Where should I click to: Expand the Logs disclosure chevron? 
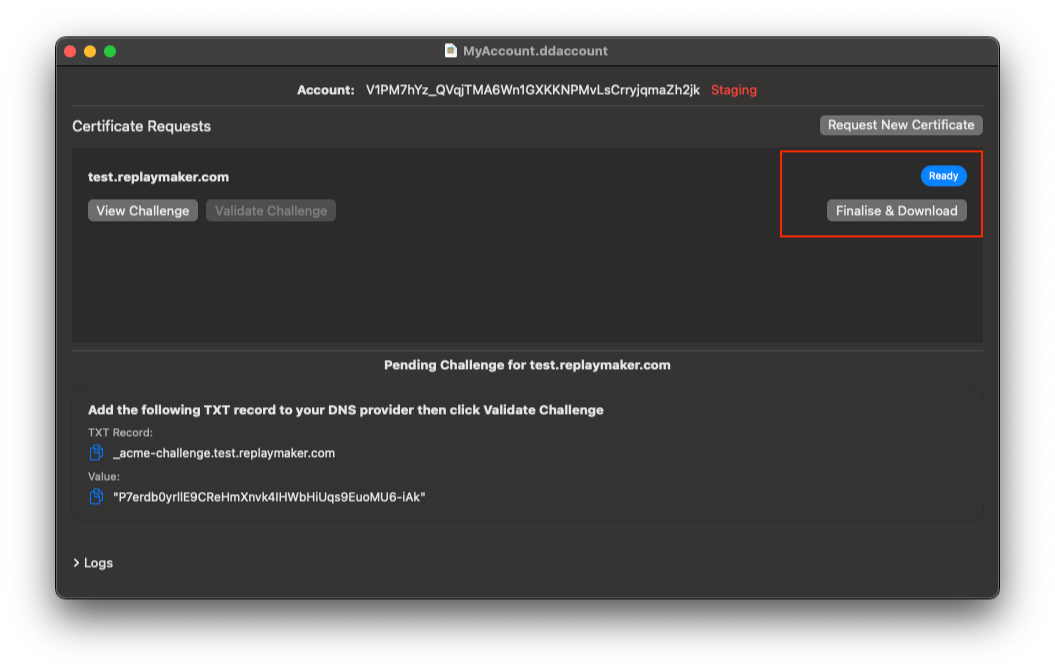77,563
